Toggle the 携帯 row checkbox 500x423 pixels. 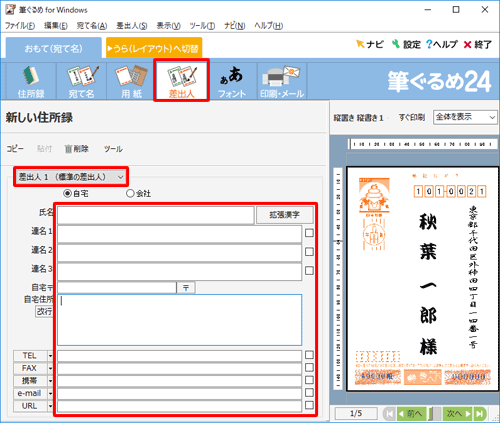point(309,380)
